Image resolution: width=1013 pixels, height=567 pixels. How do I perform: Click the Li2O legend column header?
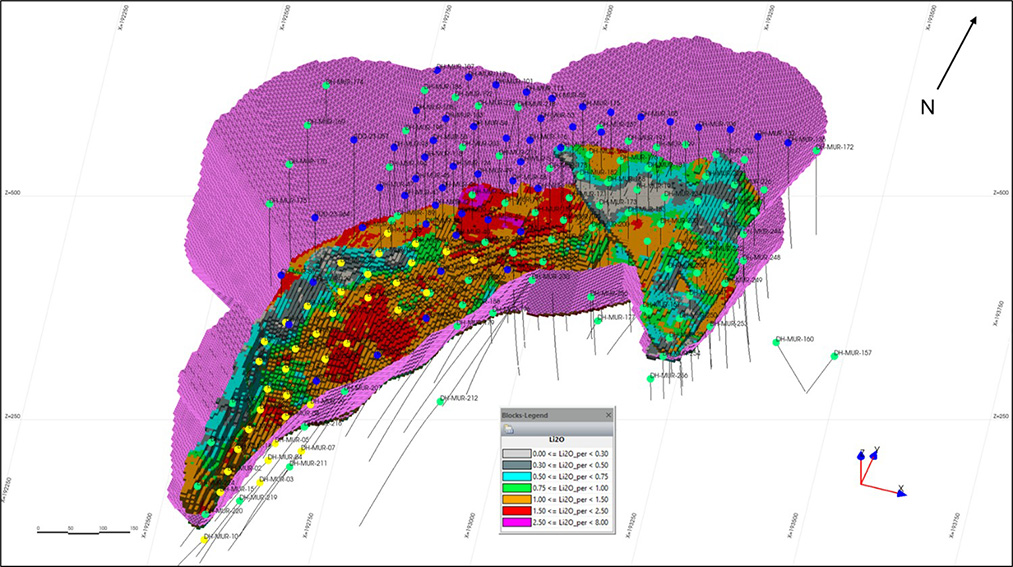(x=557, y=440)
